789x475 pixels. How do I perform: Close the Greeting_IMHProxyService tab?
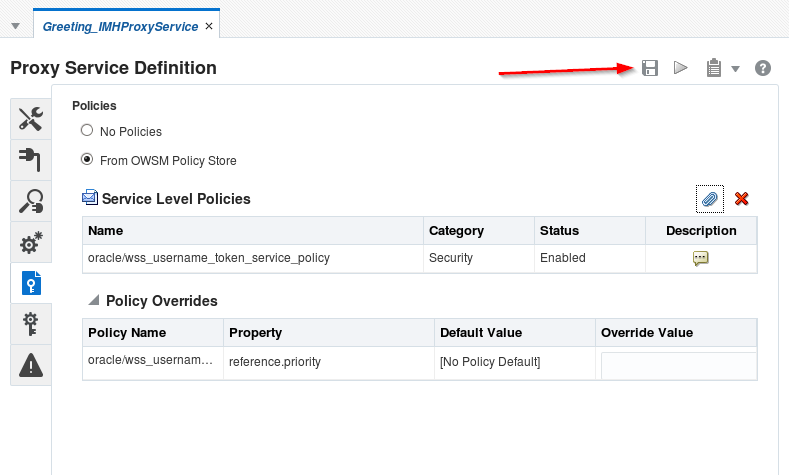coord(208,26)
